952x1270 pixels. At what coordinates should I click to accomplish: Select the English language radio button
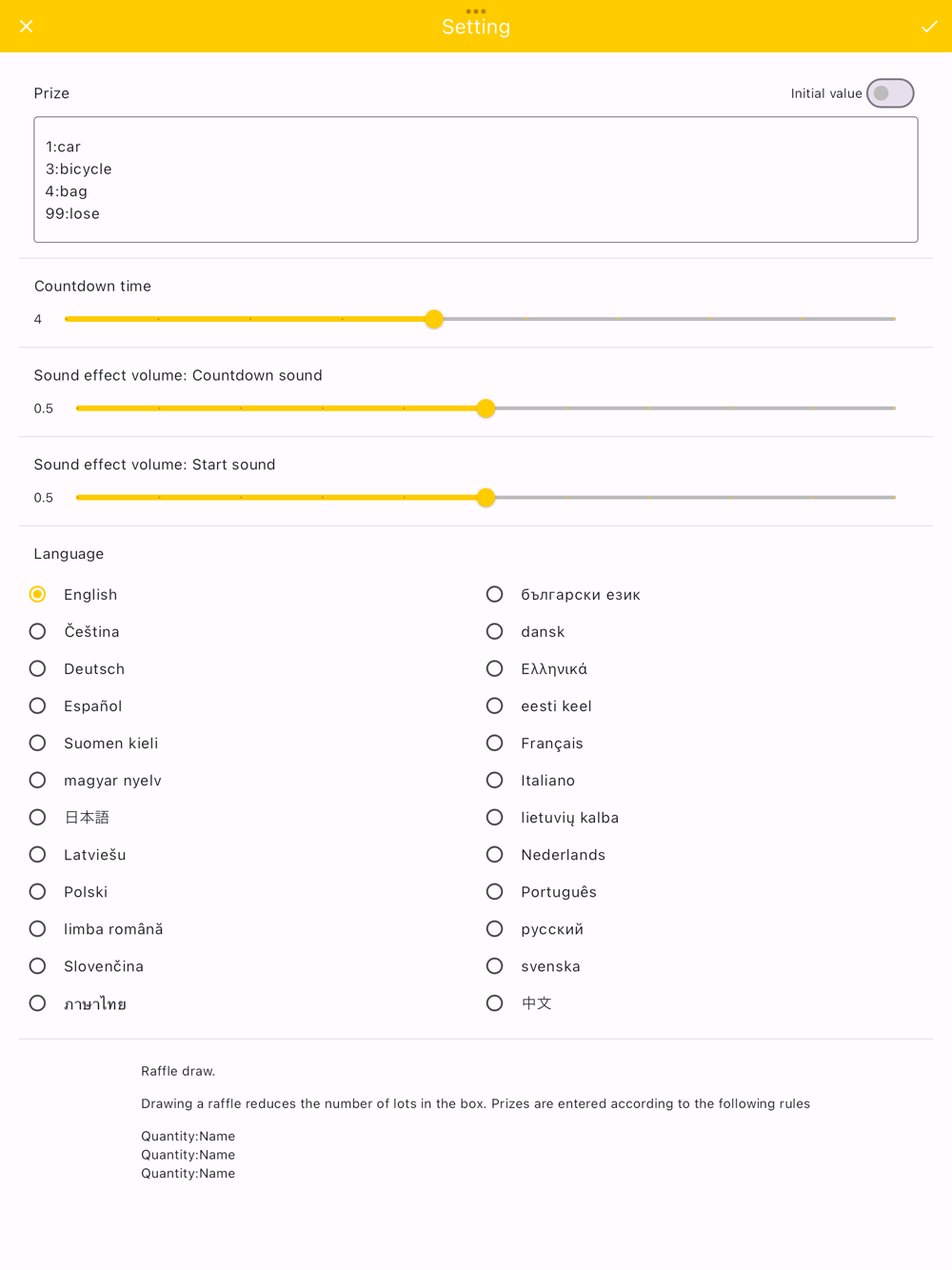pyautogui.click(x=38, y=594)
